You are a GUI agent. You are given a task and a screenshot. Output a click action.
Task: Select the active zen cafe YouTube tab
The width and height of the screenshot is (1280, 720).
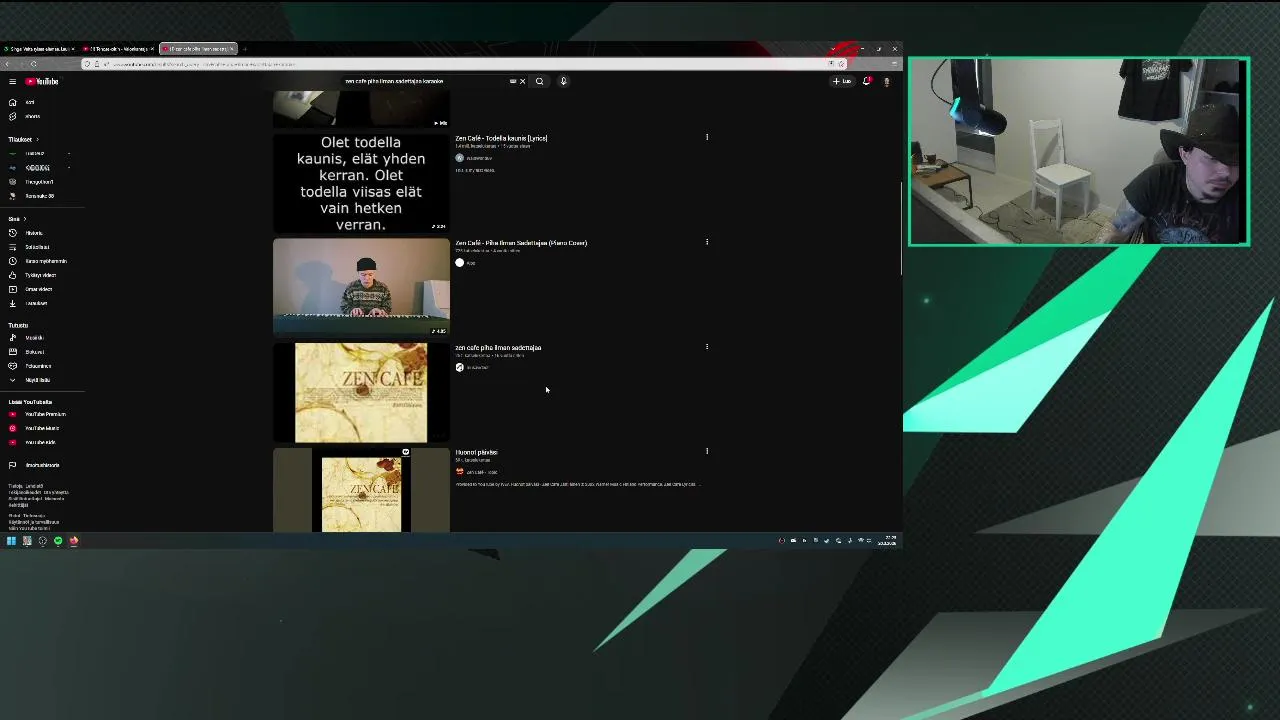point(198,49)
